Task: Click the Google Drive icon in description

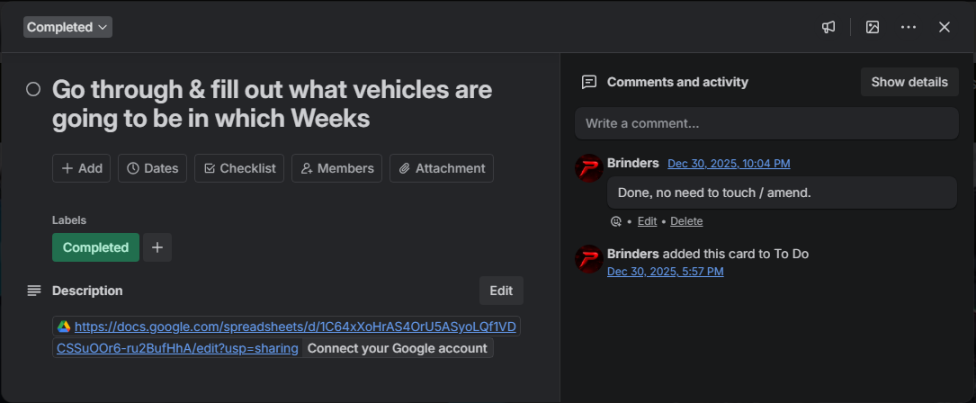Action: pos(63,326)
